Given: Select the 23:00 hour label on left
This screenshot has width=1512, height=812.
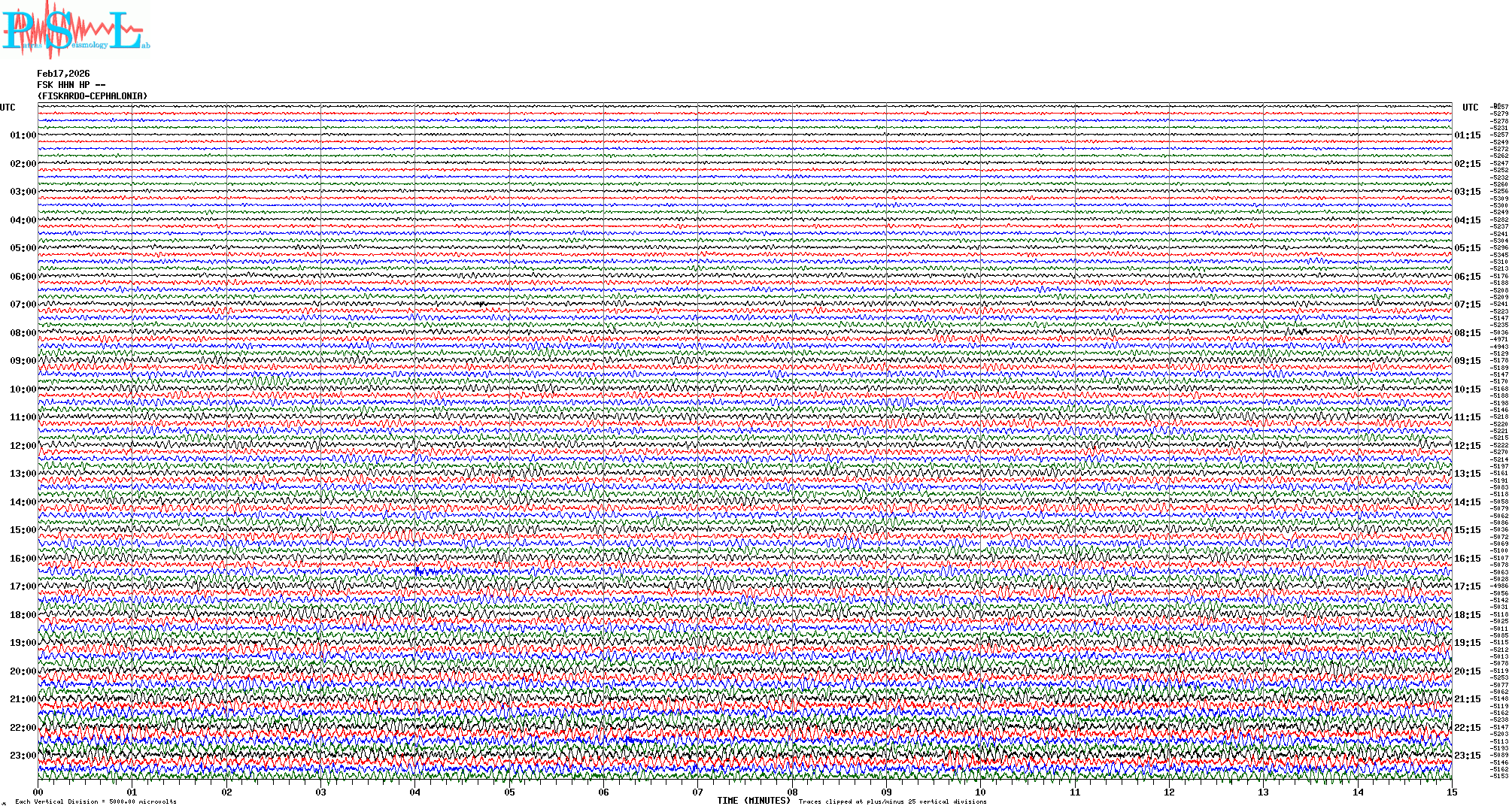Looking at the screenshot, I should (23, 756).
